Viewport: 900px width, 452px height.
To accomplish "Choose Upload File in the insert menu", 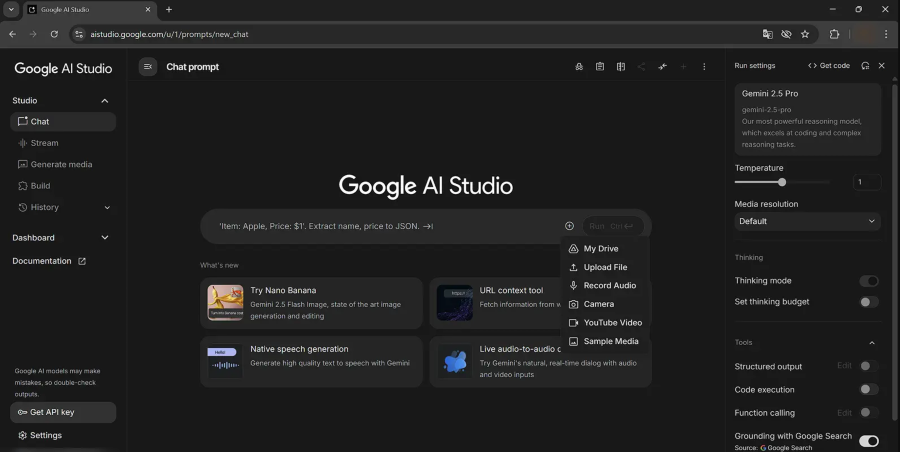I will (x=604, y=267).
